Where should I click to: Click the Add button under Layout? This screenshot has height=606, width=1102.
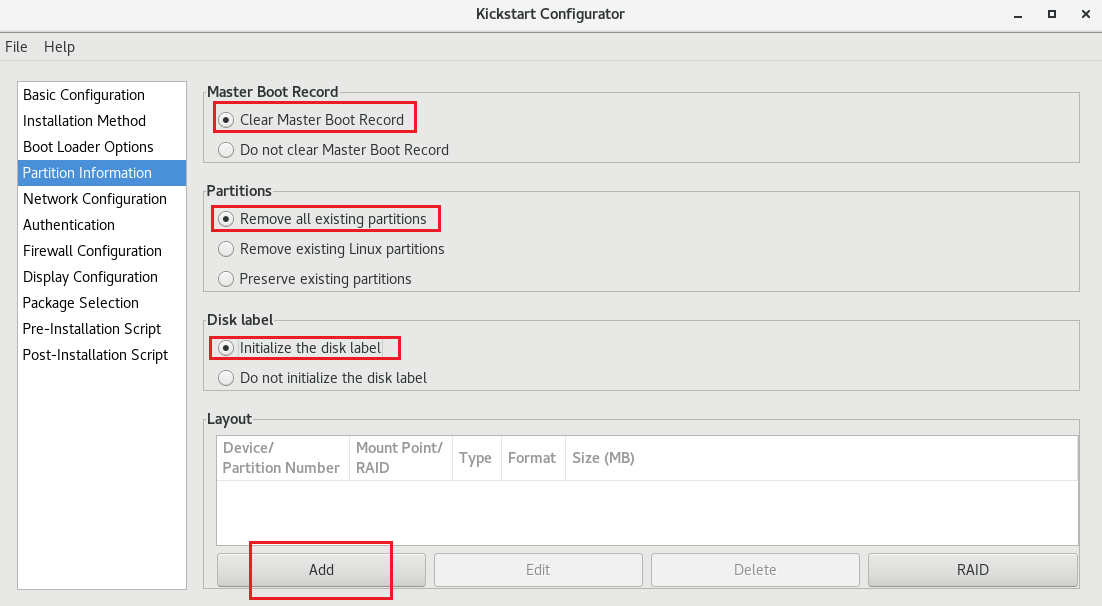coord(320,569)
